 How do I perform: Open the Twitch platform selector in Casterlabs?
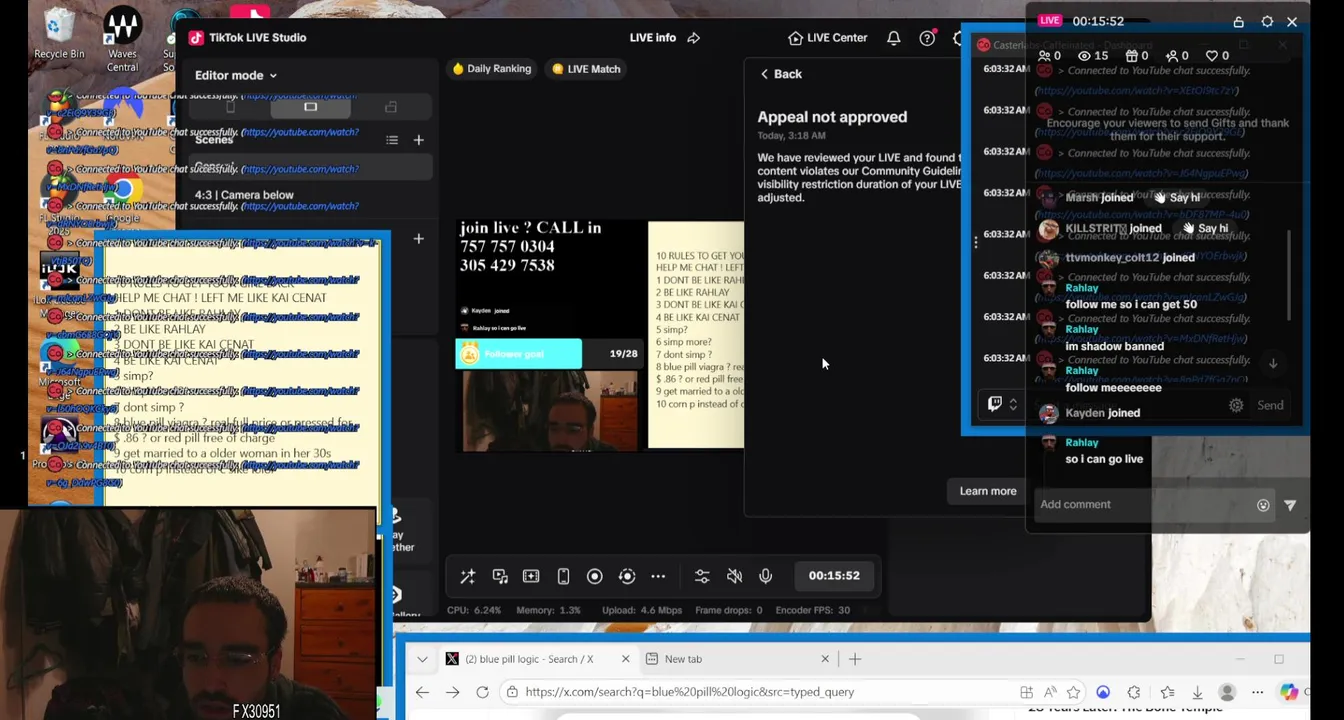coord(1002,404)
